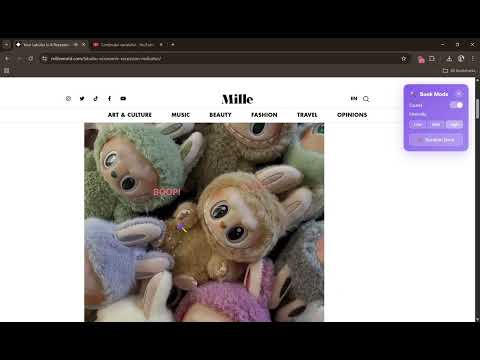Open the tab search dropdown
This screenshot has height=360, width=480.
point(6,44)
